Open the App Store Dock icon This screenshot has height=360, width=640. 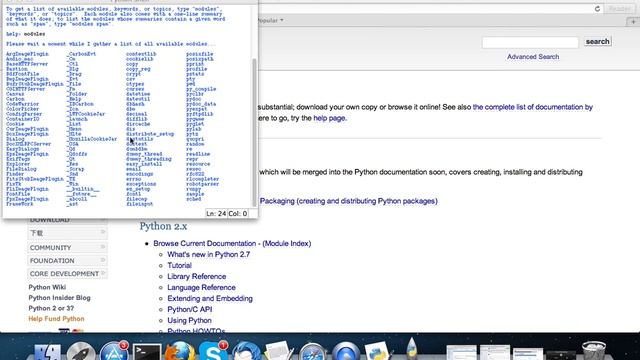114,352
